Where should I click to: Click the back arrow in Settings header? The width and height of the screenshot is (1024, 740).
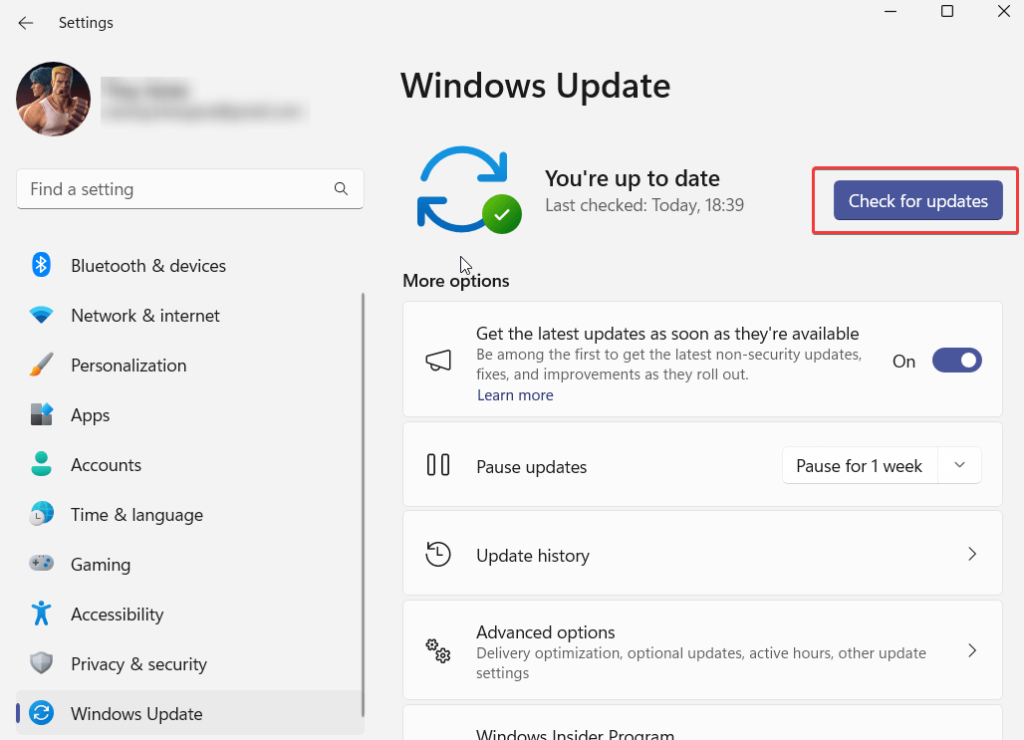[x=25, y=23]
